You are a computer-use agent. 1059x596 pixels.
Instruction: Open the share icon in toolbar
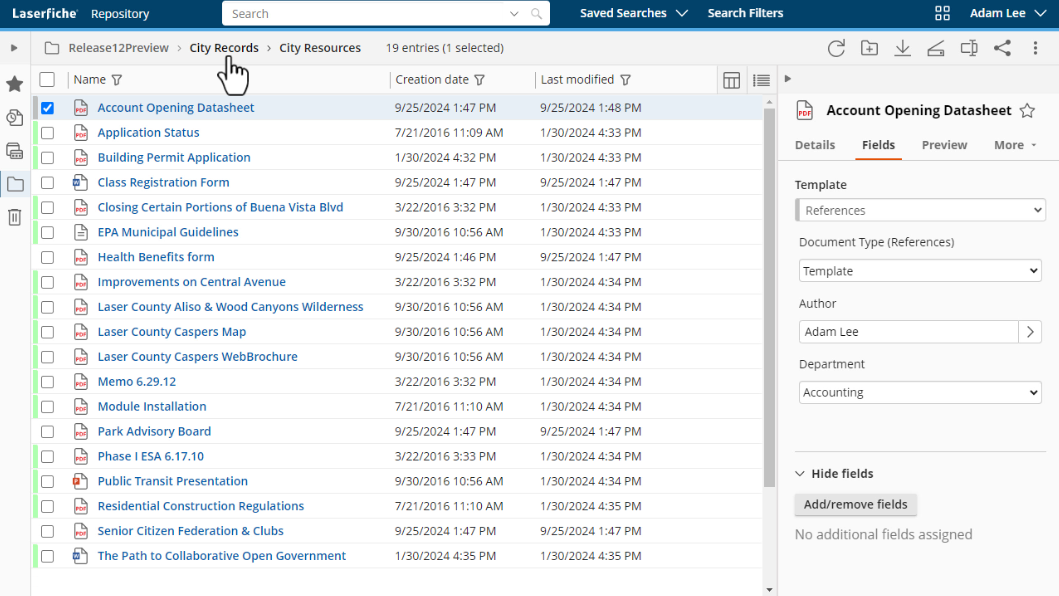(1002, 48)
